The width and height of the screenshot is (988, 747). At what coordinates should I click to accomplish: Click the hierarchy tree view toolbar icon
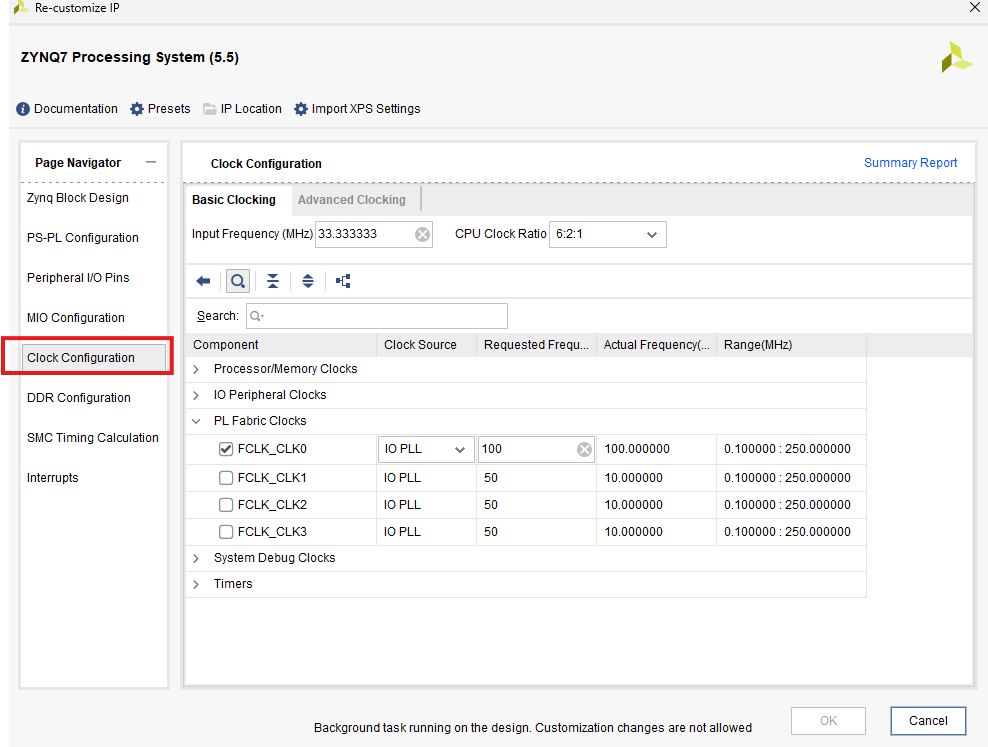point(343,281)
